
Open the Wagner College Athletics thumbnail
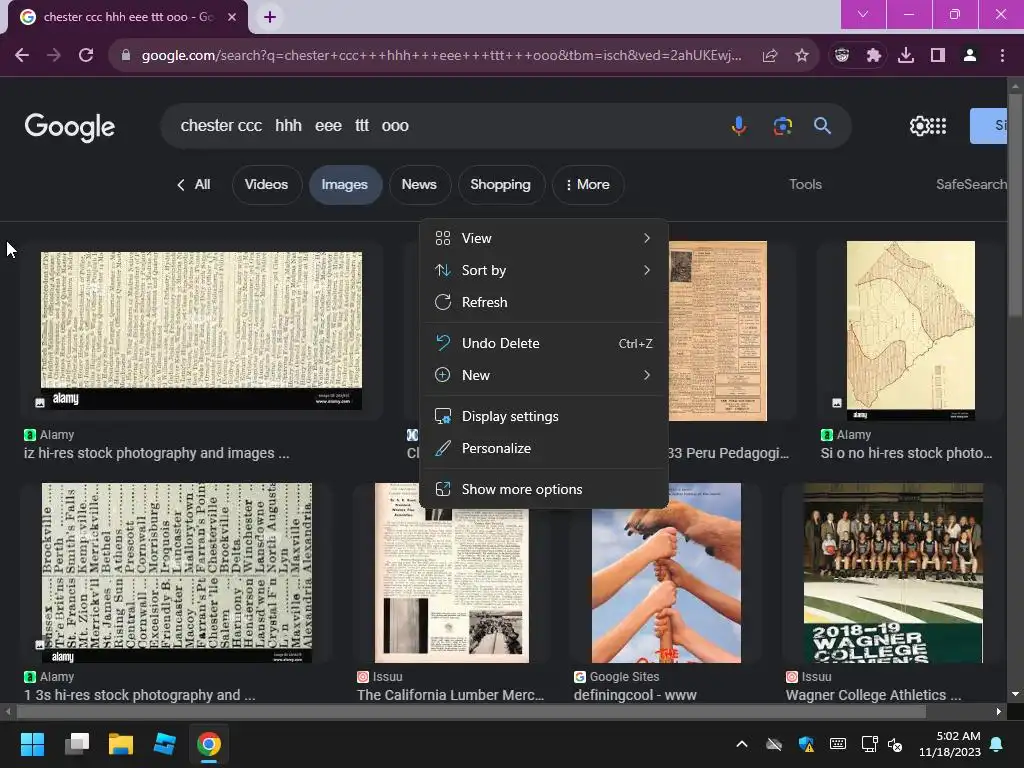click(893, 573)
